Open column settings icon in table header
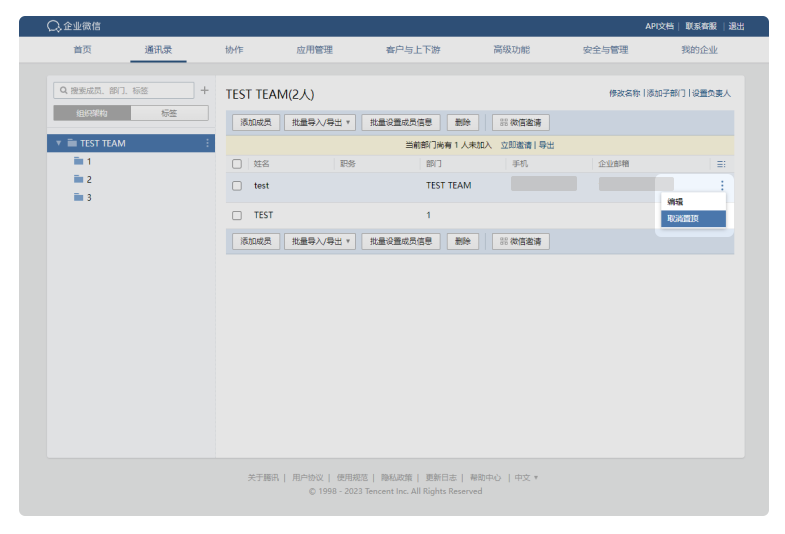 tap(720, 163)
